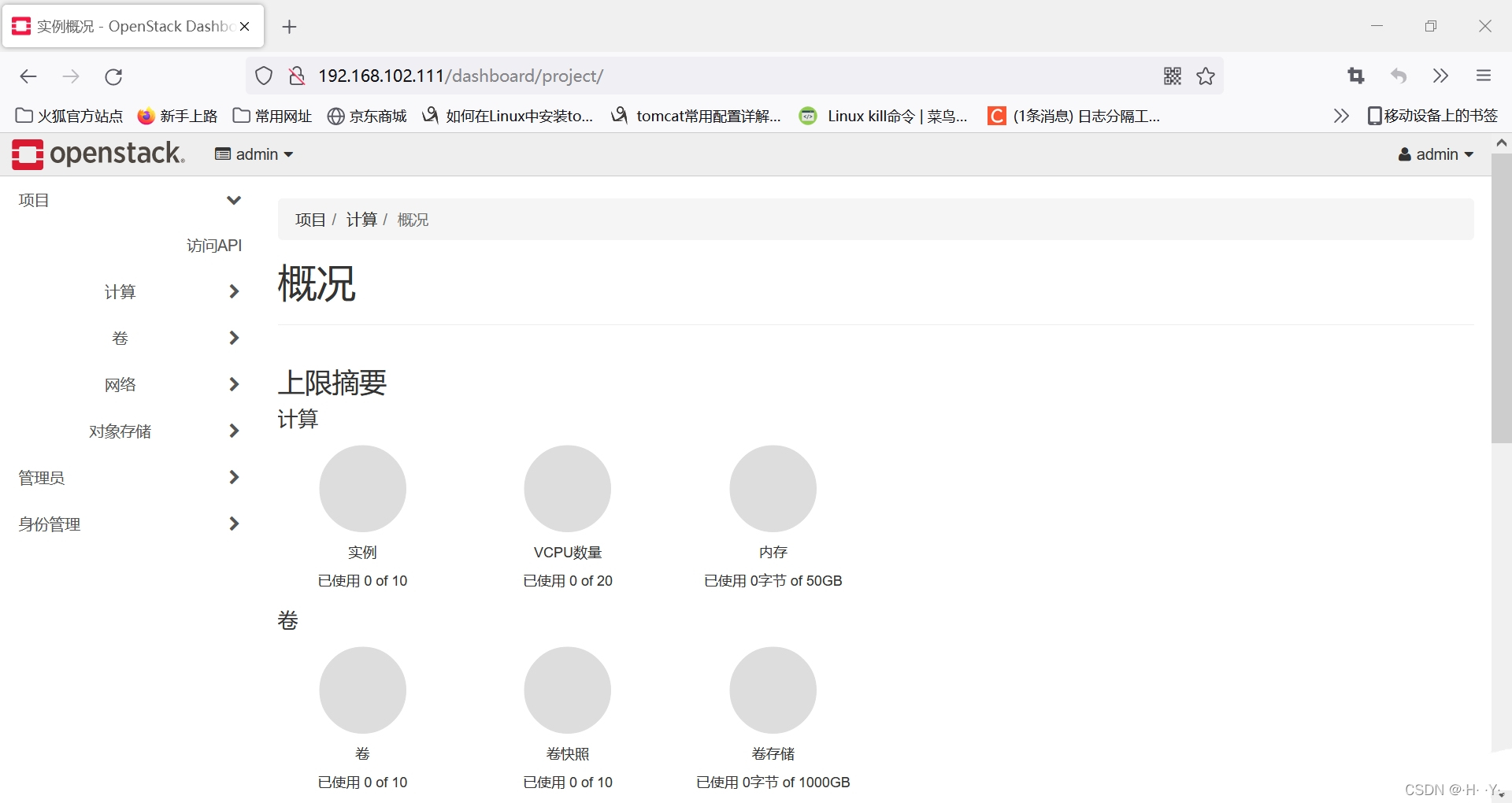This screenshot has height=803, width=1512.
Task: Open the shield tracking protection icon
Action: (x=264, y=76)
